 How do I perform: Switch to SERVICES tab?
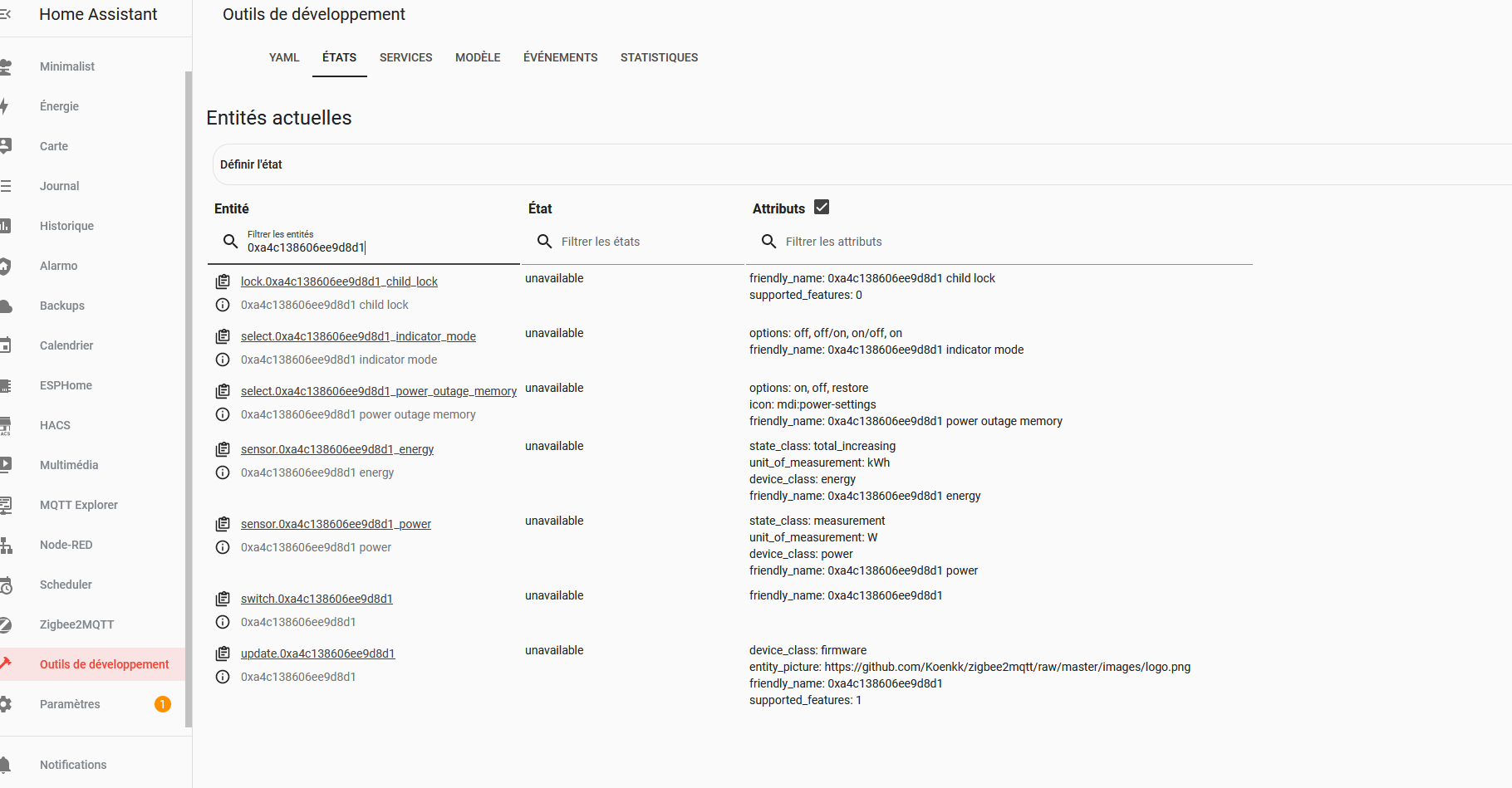[x=406, y=57]
